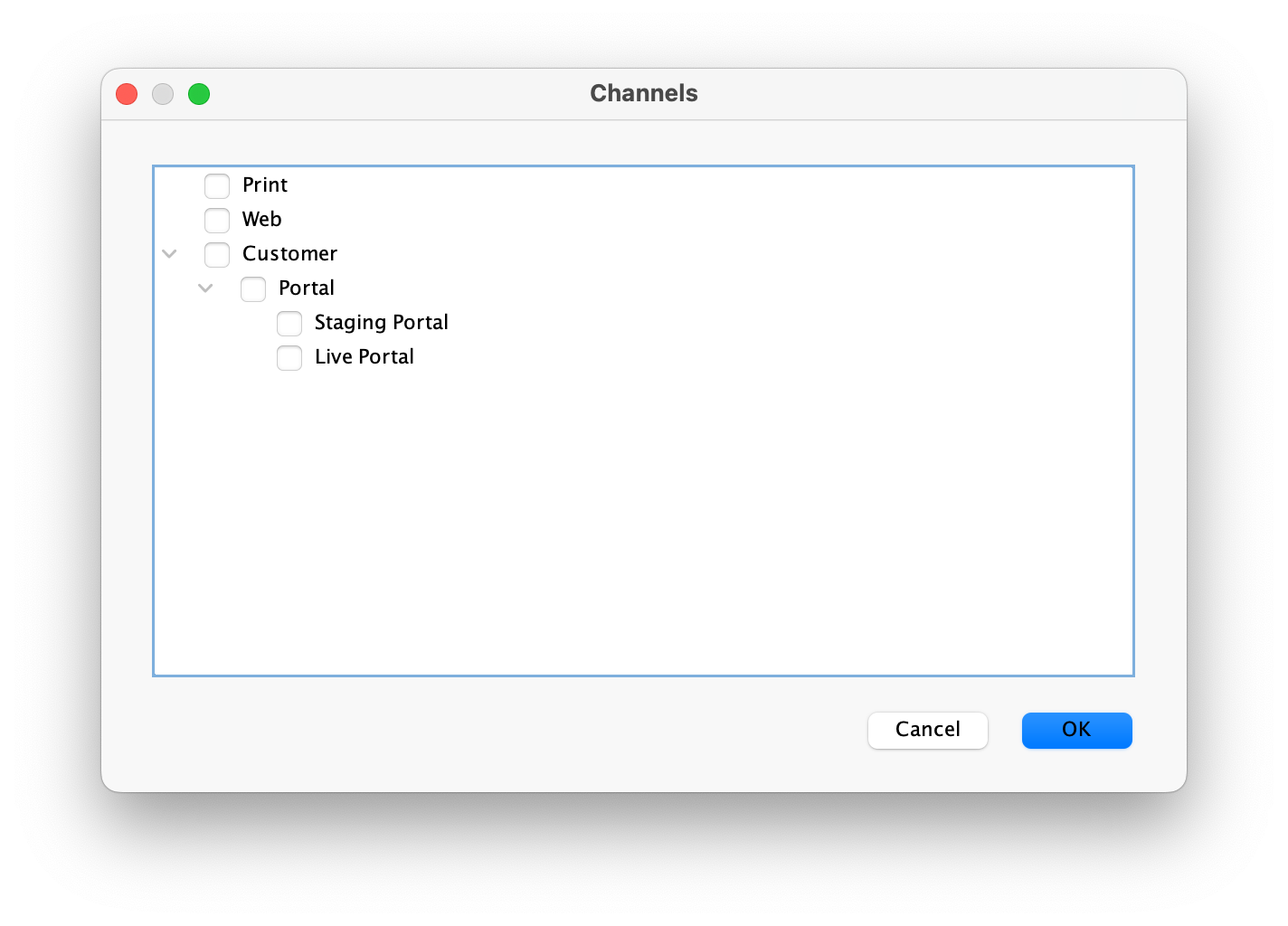The image size is (1288, 926).
Task: Check the Staging Portal checkbox
Action: tap(289, 323)
